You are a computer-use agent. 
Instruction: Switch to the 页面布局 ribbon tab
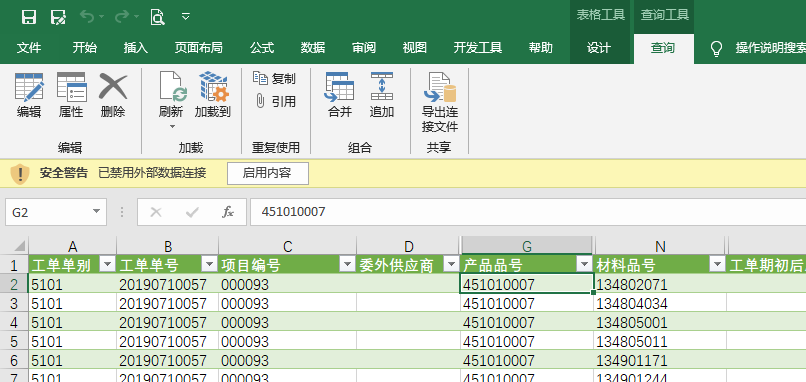pyautogui.click(x=198, y=48)
